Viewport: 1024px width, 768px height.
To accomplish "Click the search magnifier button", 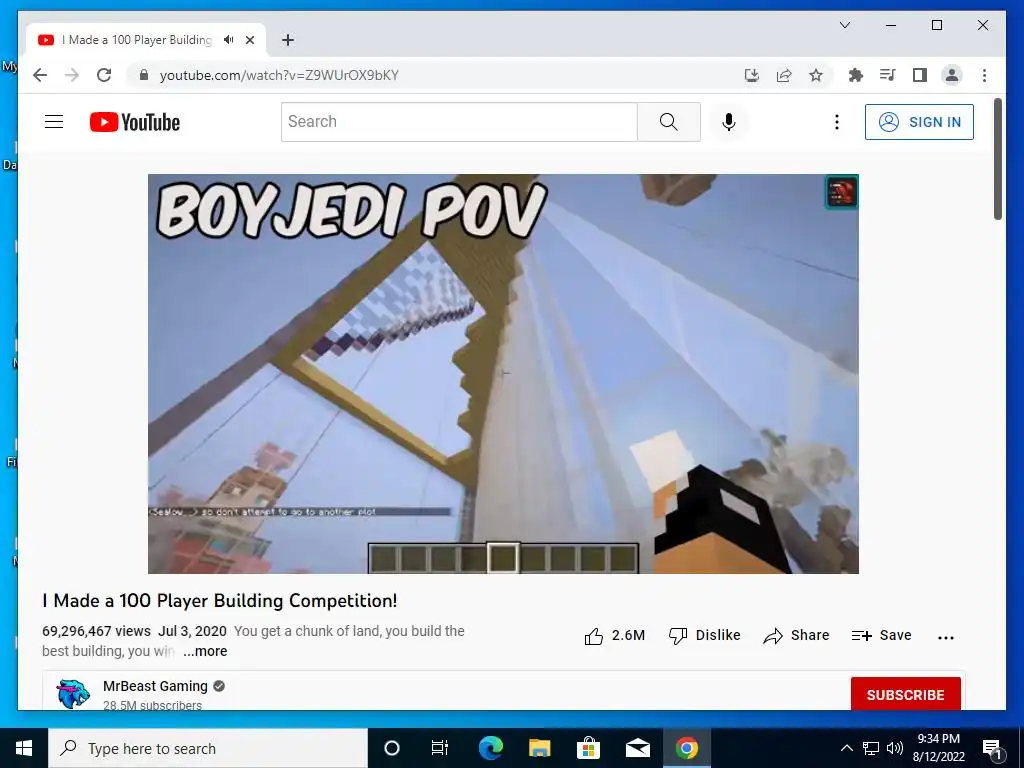I will 669,122.
